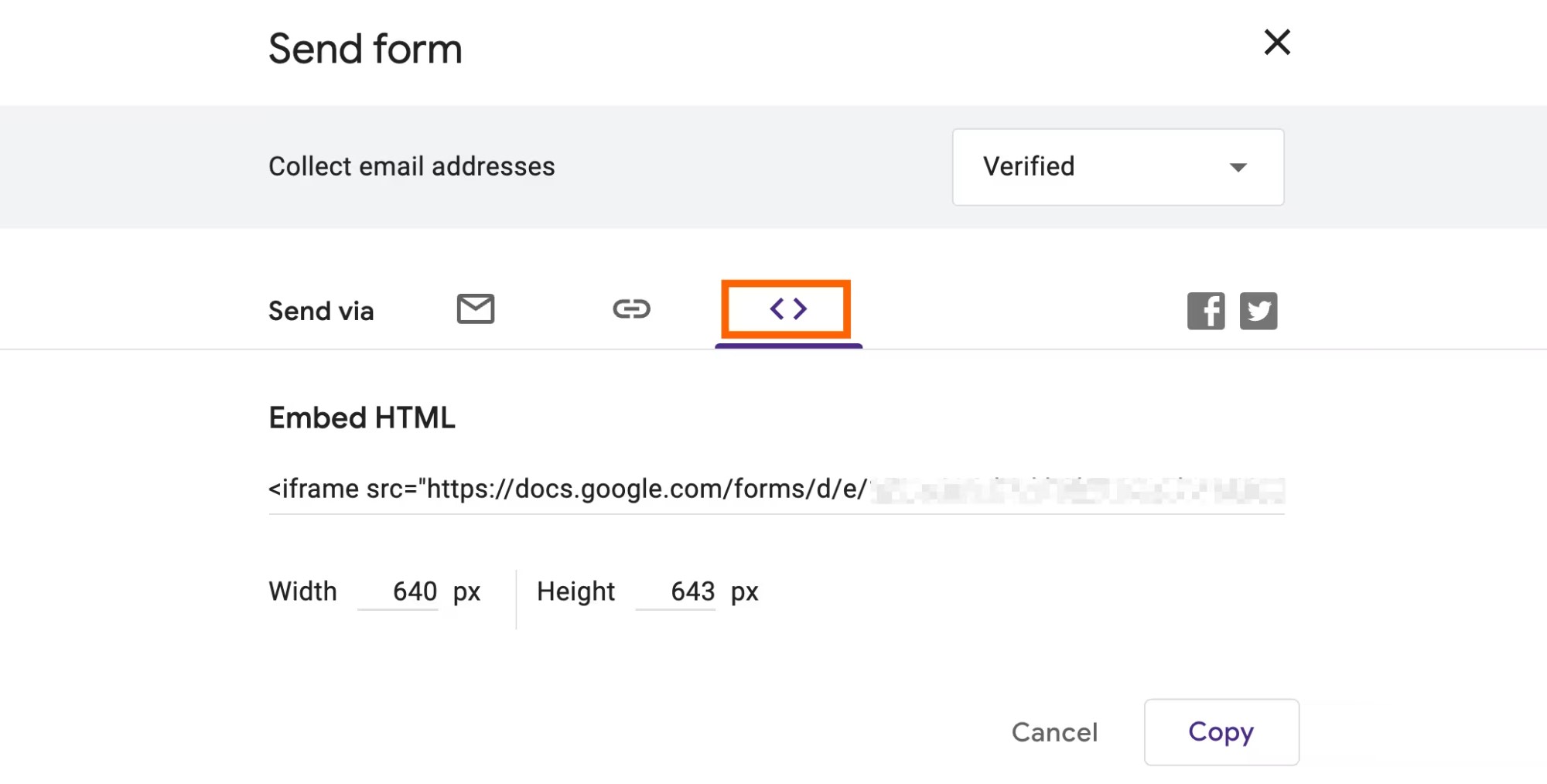Click the Height value field
Viewport: 1547px width, 784px height.
[x=676, y=592]
